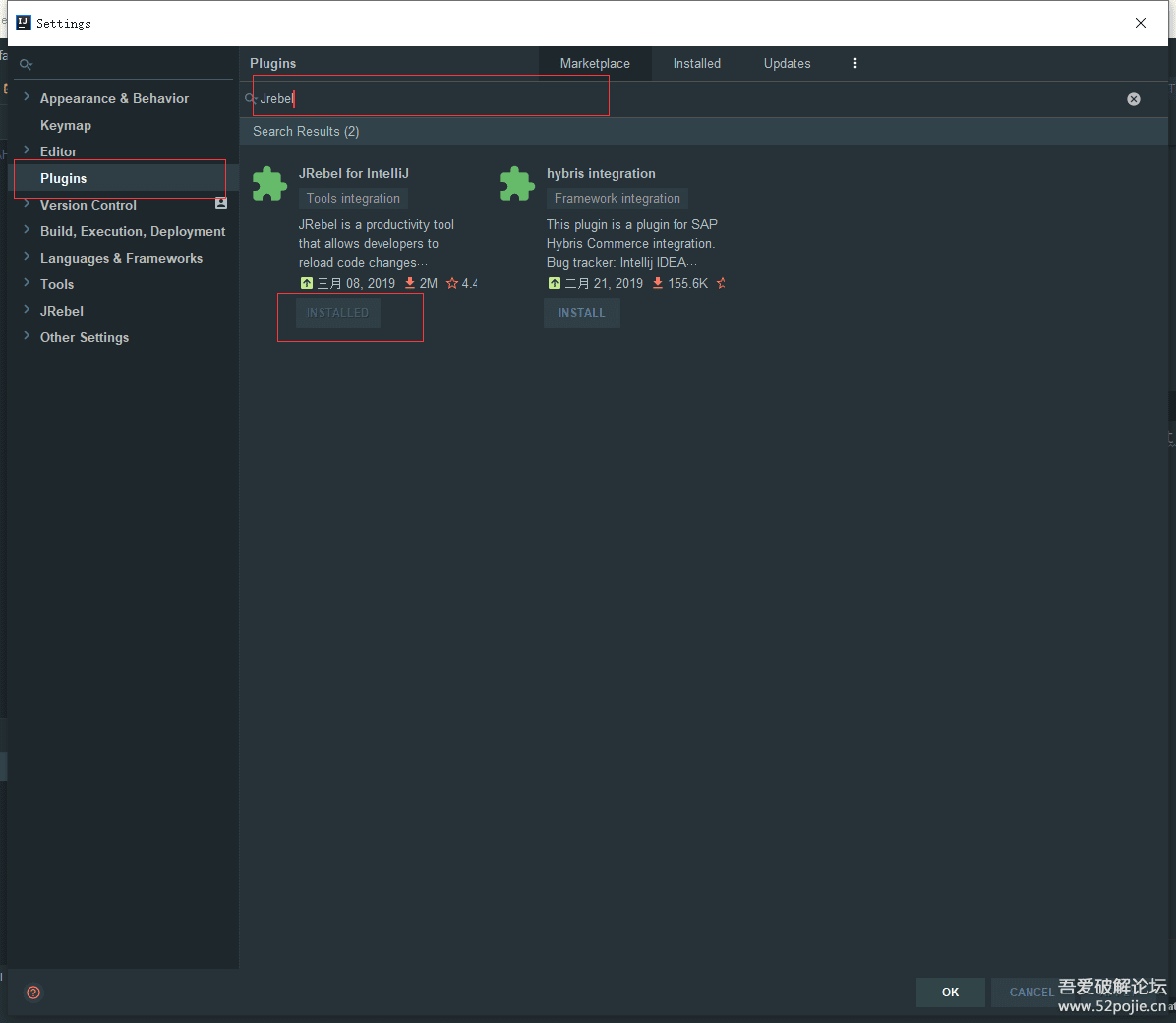1176x1023 pixels.
Task: Click the JRebel rating star icon
Action: coord(452,283)
